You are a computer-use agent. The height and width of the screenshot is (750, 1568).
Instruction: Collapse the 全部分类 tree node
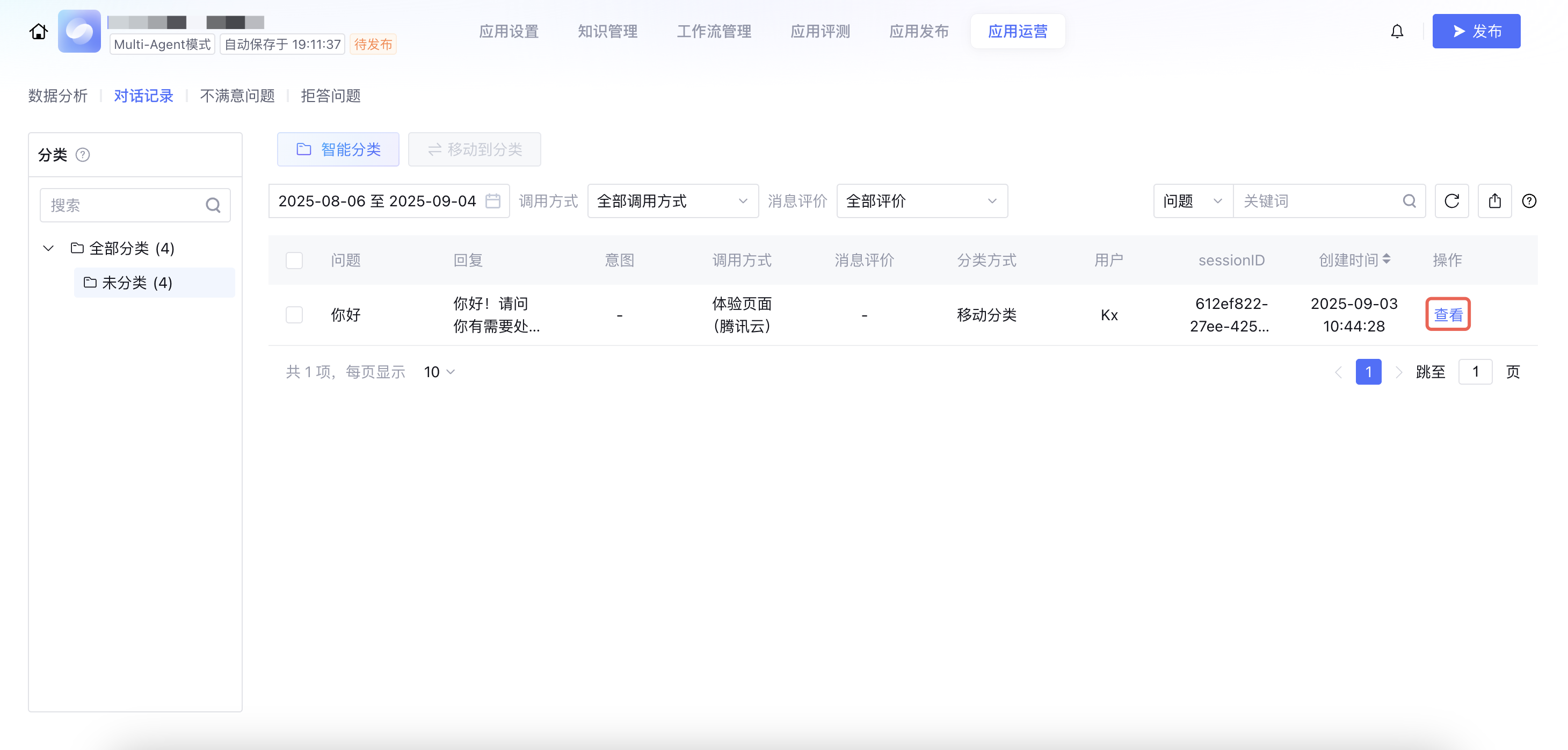click(49, 248)
